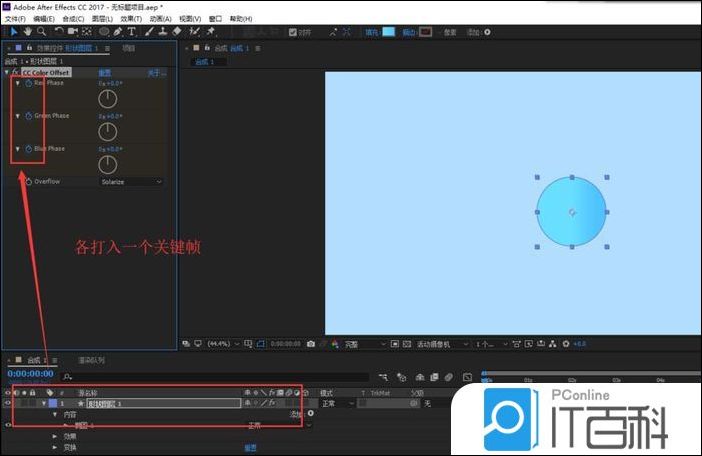Select the Zoom magnifier tool
Image resolution: width=702 pixels, height=456 pixels.
[x=40, y=31]
